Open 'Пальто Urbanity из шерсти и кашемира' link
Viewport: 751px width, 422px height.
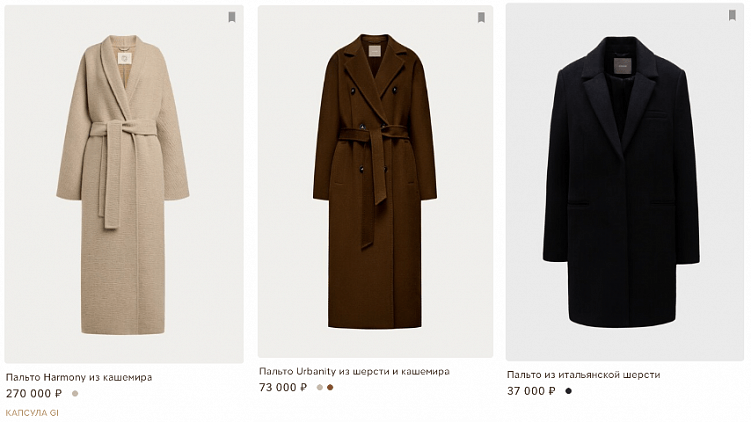[x=354, y=371]
